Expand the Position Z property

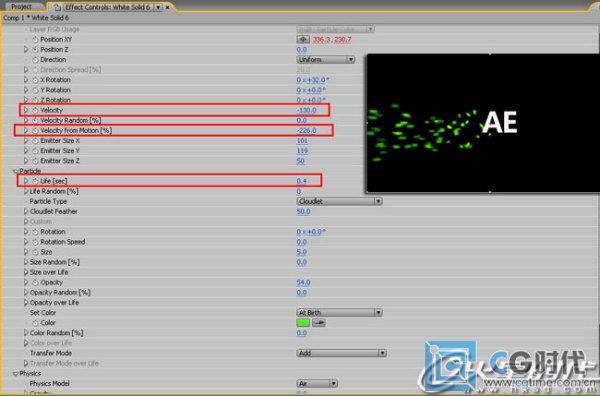pos(26,49)
